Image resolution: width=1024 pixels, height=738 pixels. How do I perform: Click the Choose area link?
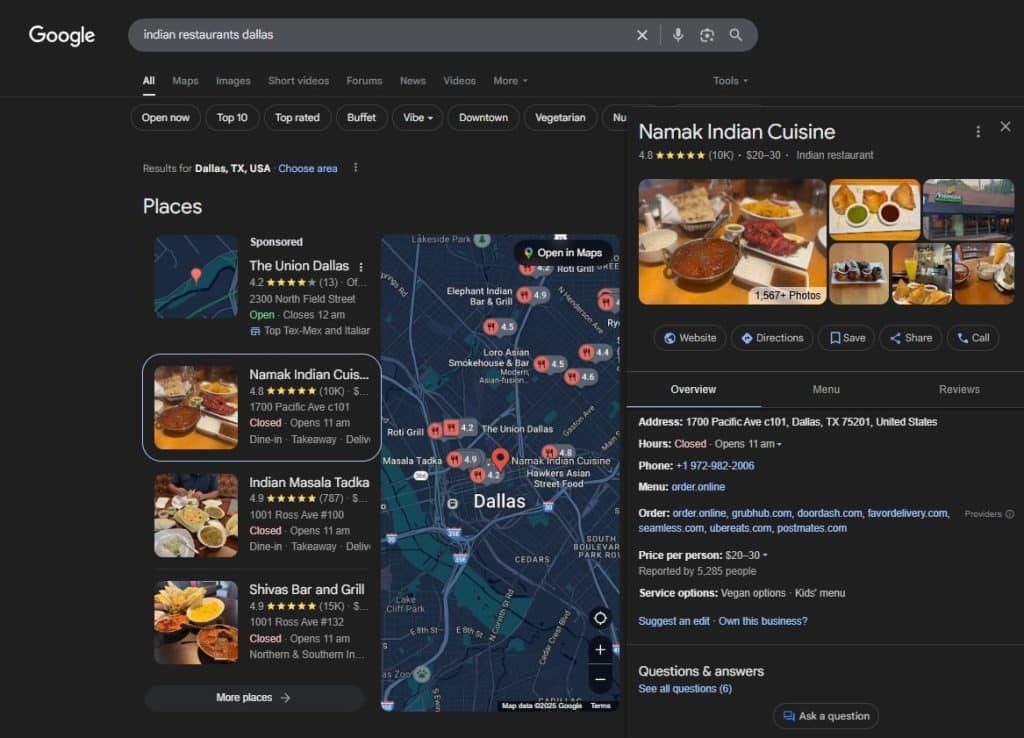[308, 168]
